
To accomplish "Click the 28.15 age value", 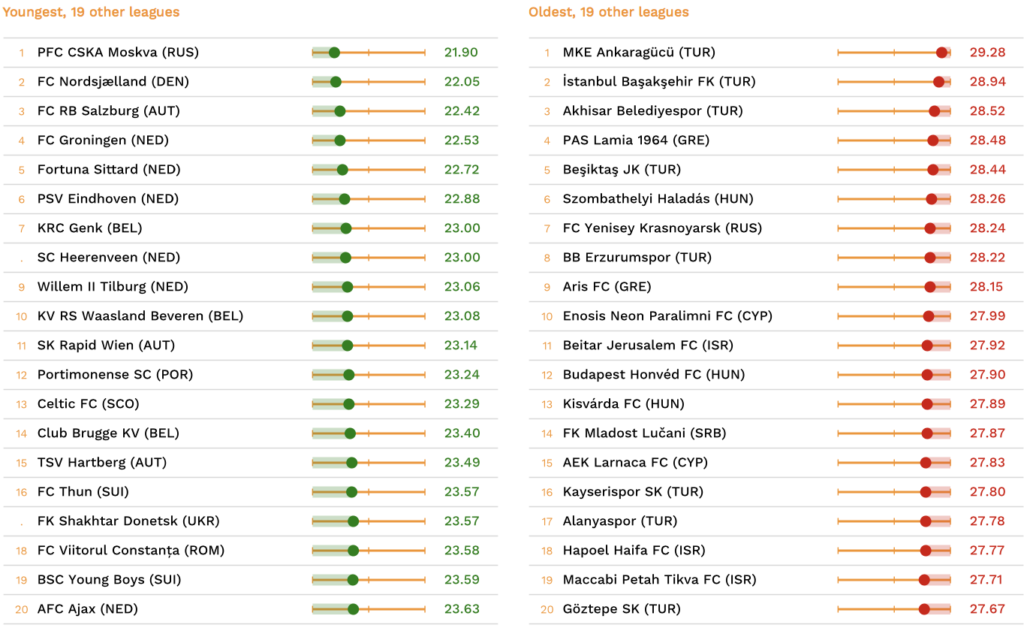I will point(986,287).
